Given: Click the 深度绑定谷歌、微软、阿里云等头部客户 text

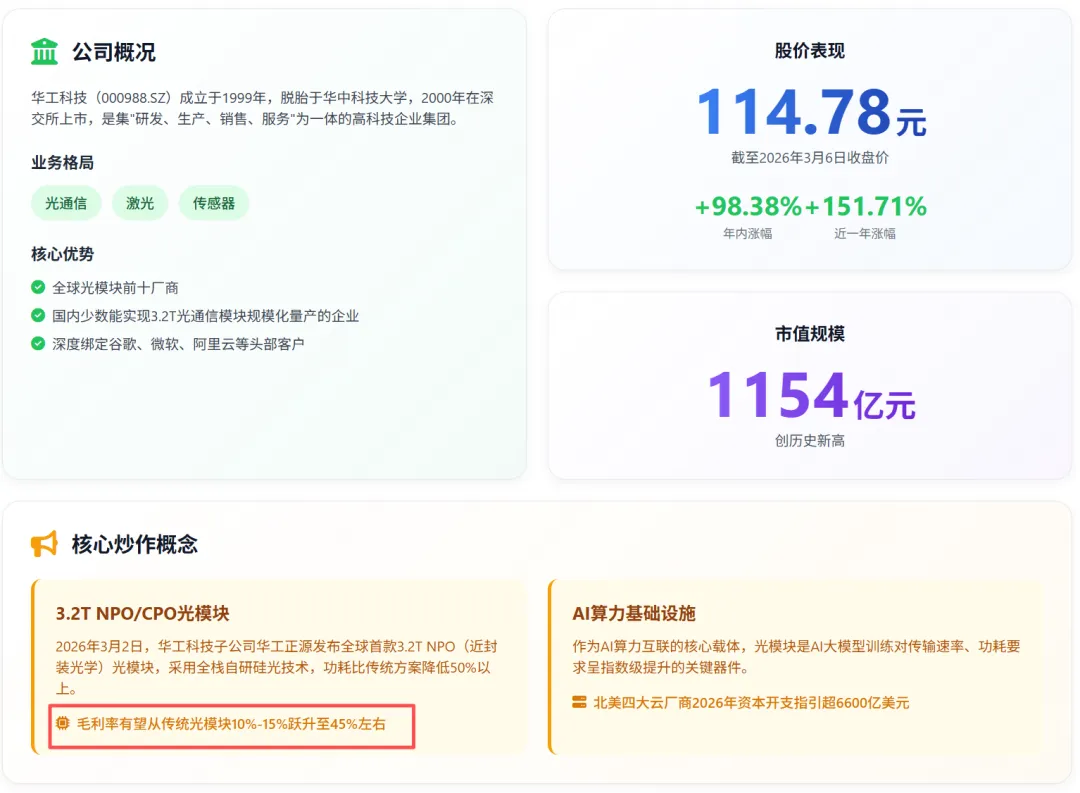Looking at the screenshot, I should (x=178, y=344).
